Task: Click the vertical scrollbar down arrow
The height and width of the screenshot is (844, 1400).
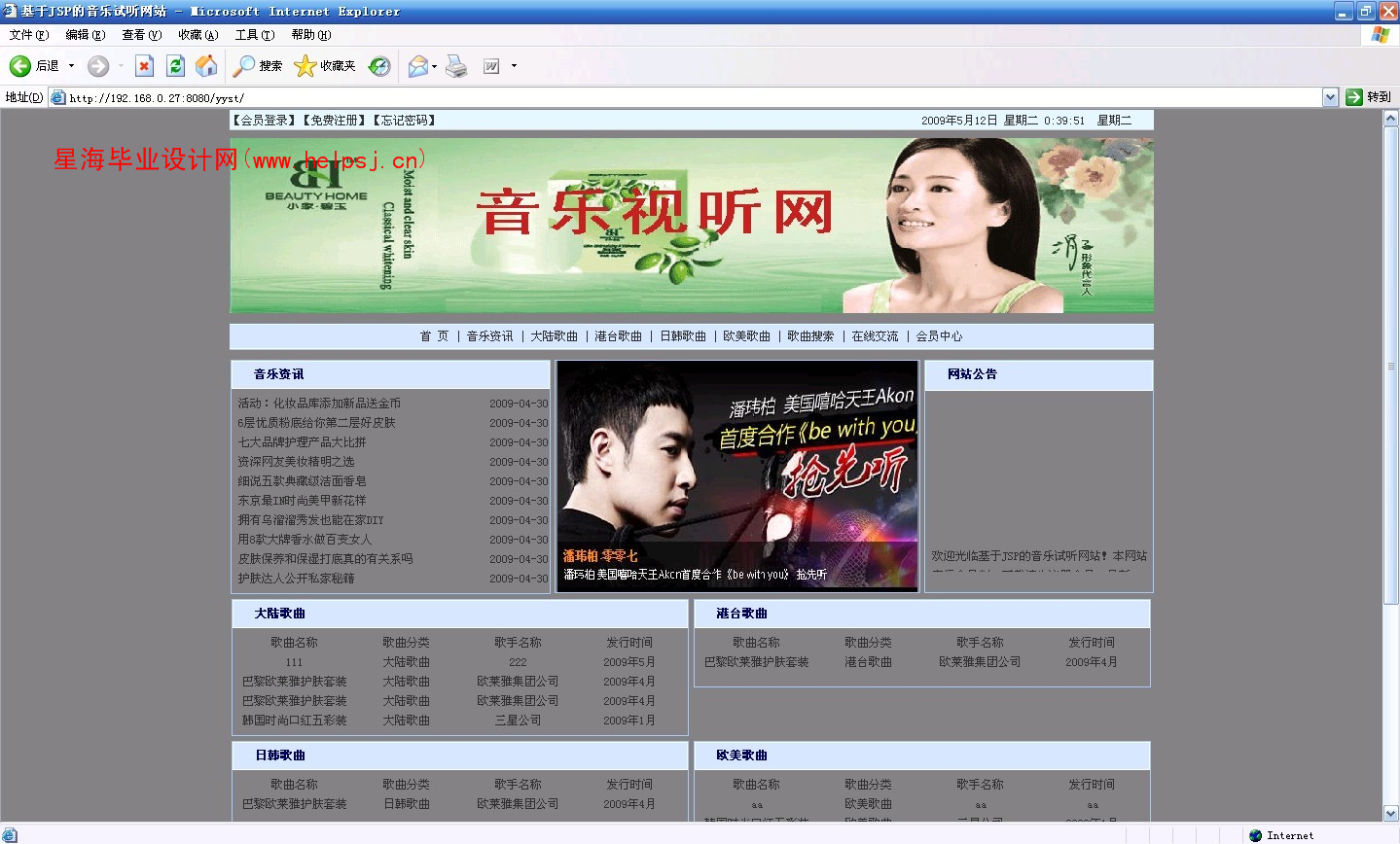Action: [1391, 814]
